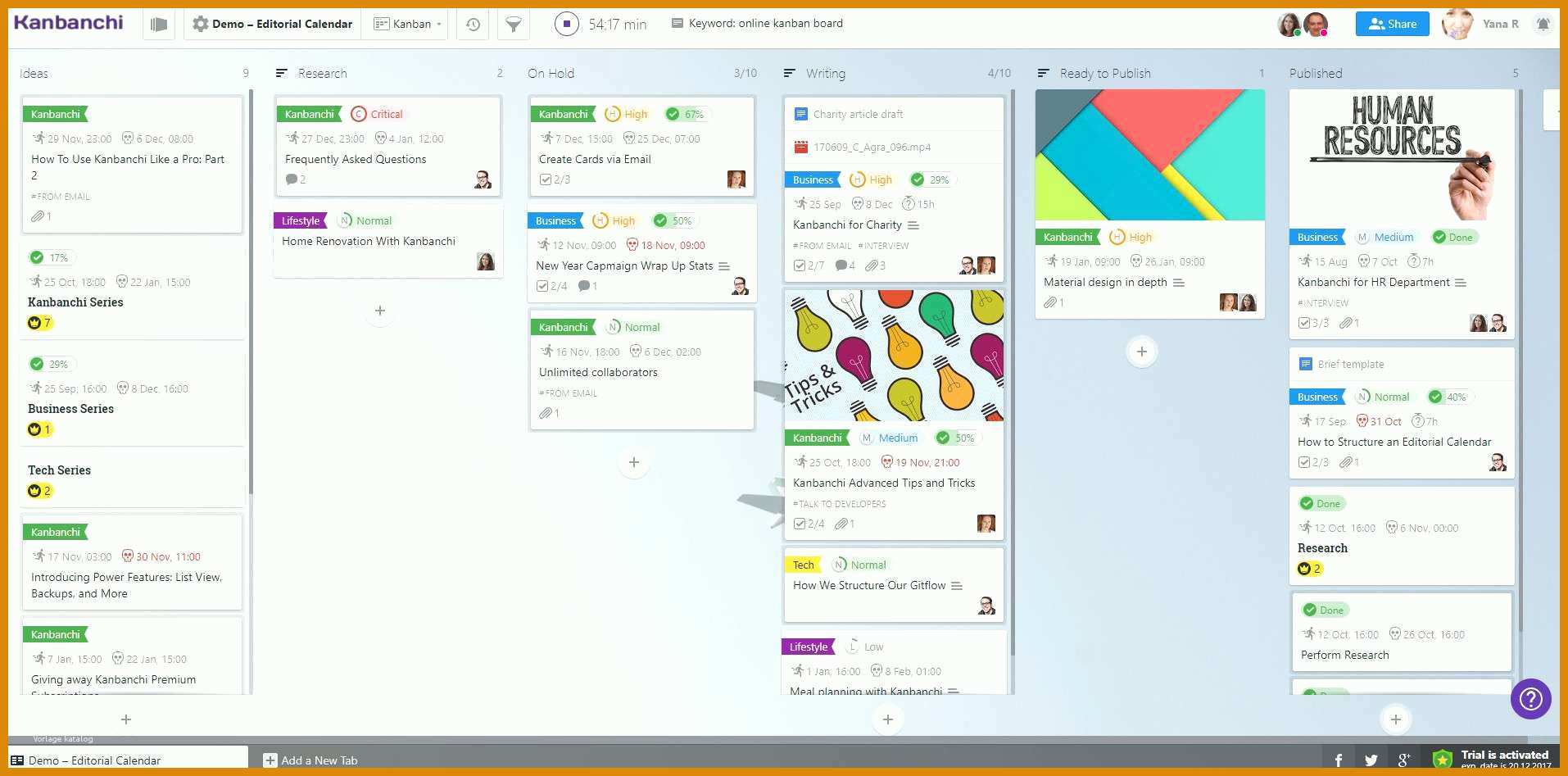Toggle Done status on Kanbanchi for HR Department

(1454, 238)
